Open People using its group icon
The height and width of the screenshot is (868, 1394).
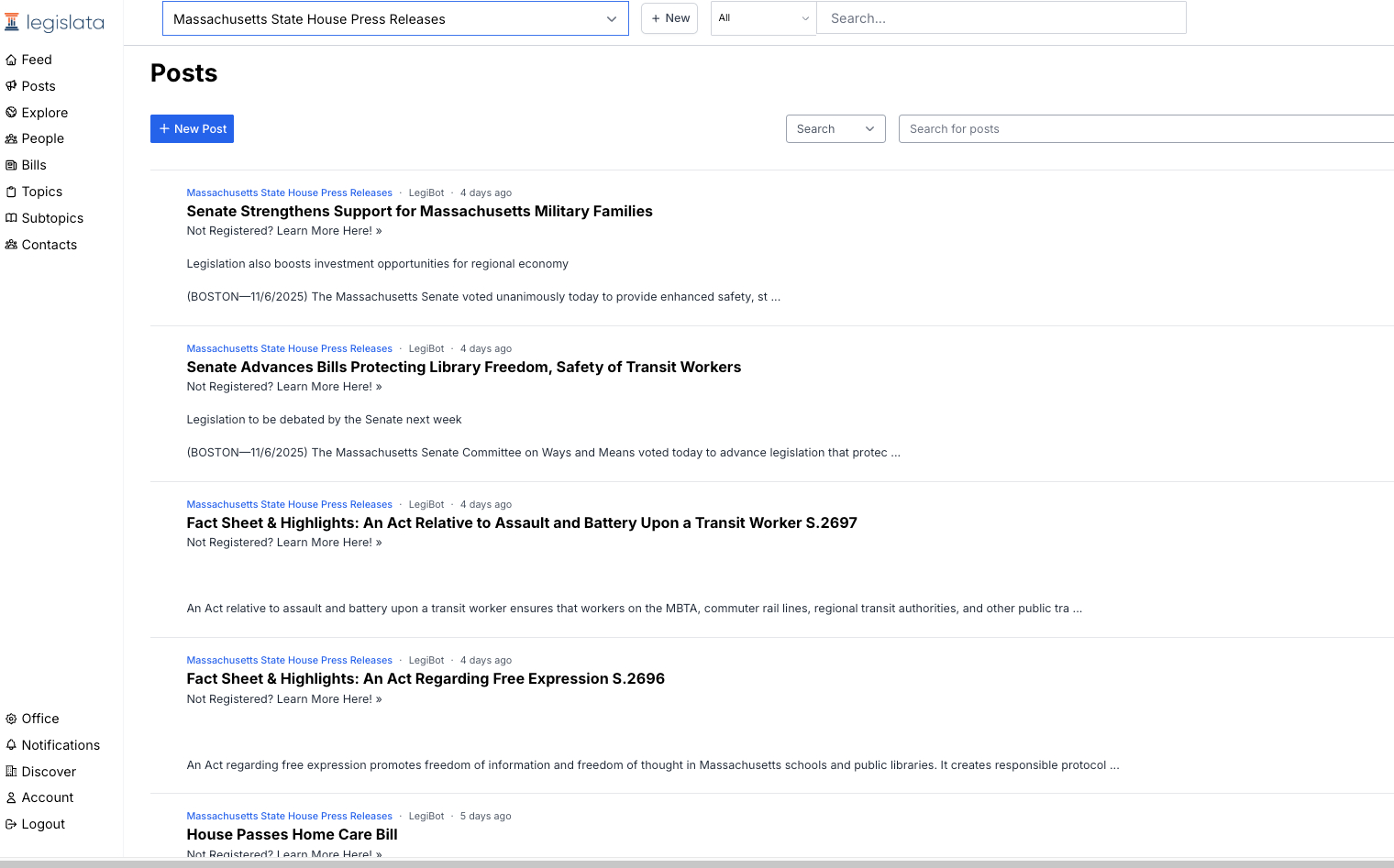11,138
